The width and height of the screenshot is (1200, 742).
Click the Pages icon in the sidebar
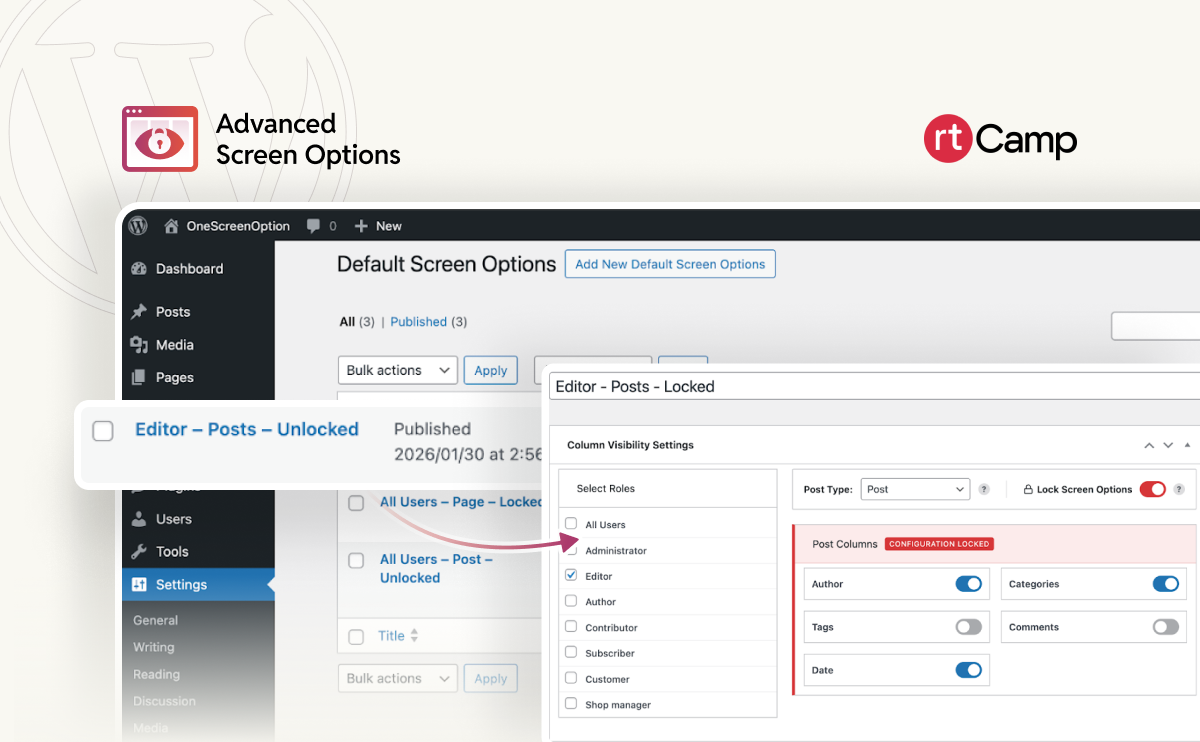click(x=141, y=377)
